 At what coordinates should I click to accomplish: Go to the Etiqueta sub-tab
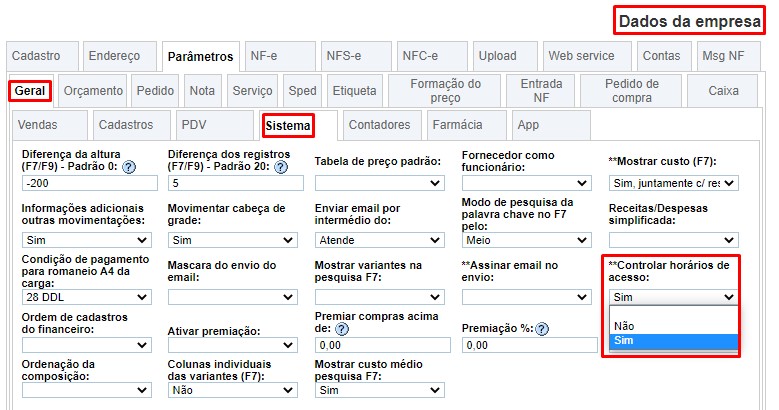tap(355, 91)
